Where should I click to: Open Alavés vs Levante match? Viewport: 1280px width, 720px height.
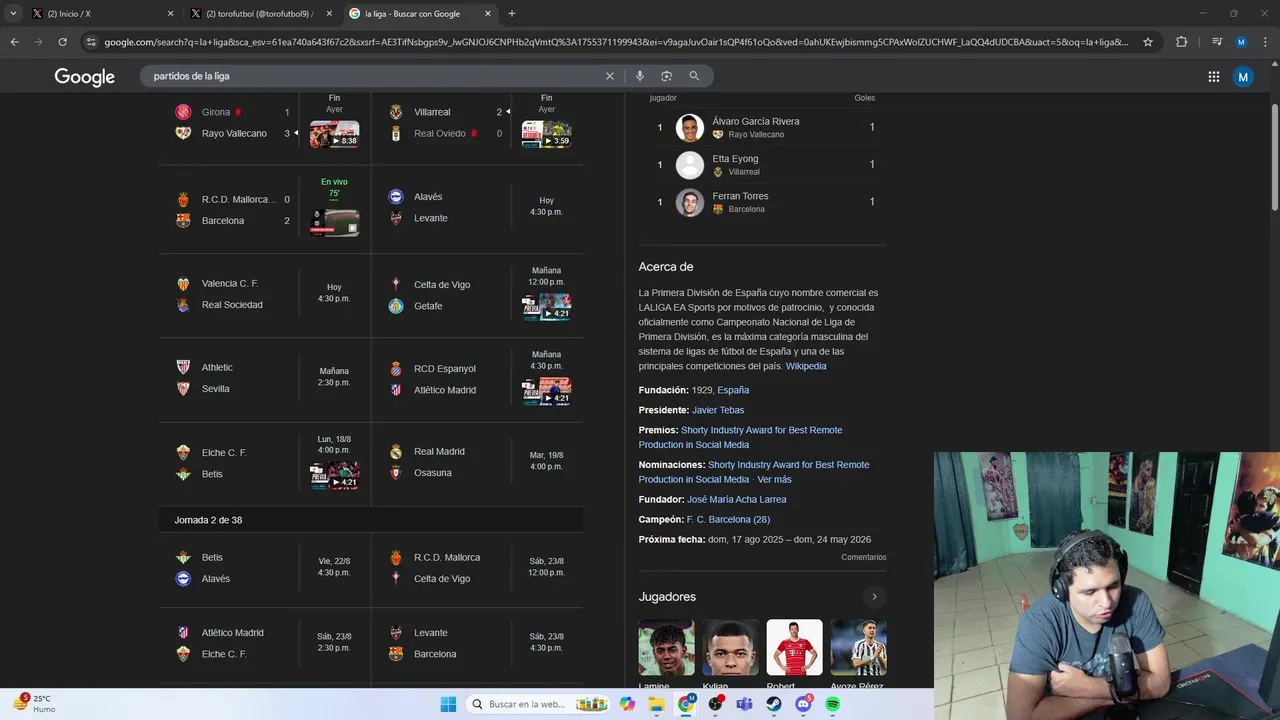click(x=478, y=208)
